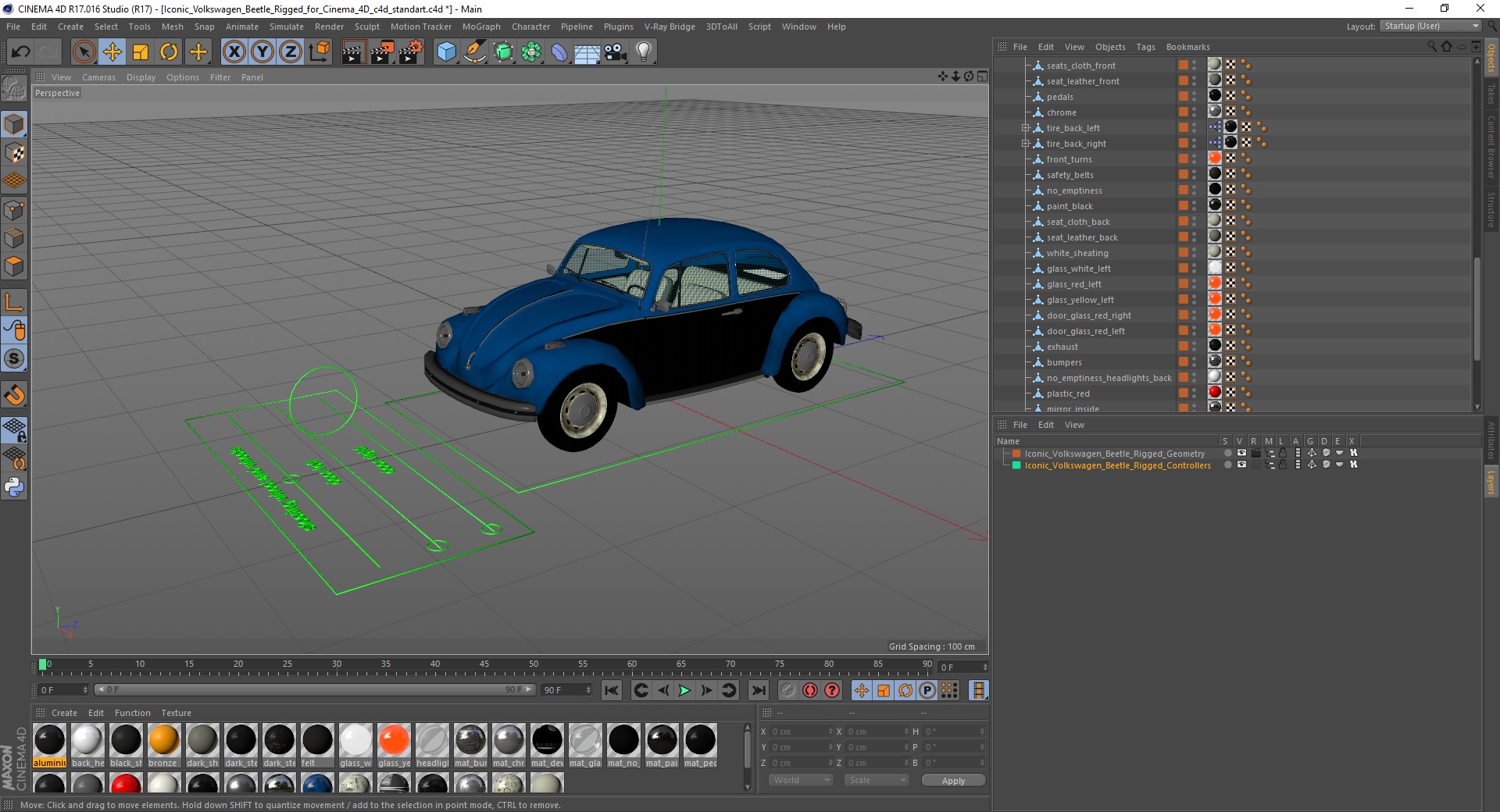Screen dimensions: 1500x812
Task: Toggle the X-axis lock
Action: coord(234,52)
